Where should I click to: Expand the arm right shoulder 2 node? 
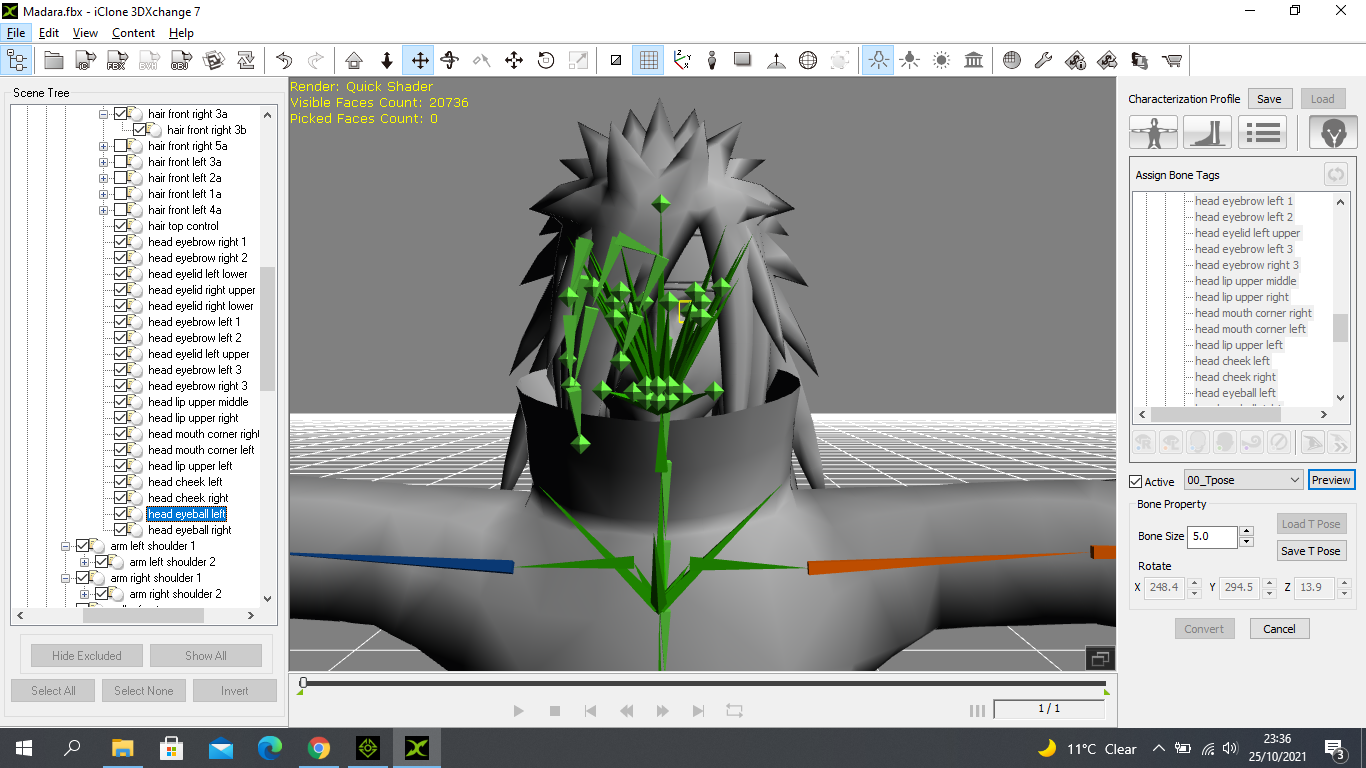point(84,594)
